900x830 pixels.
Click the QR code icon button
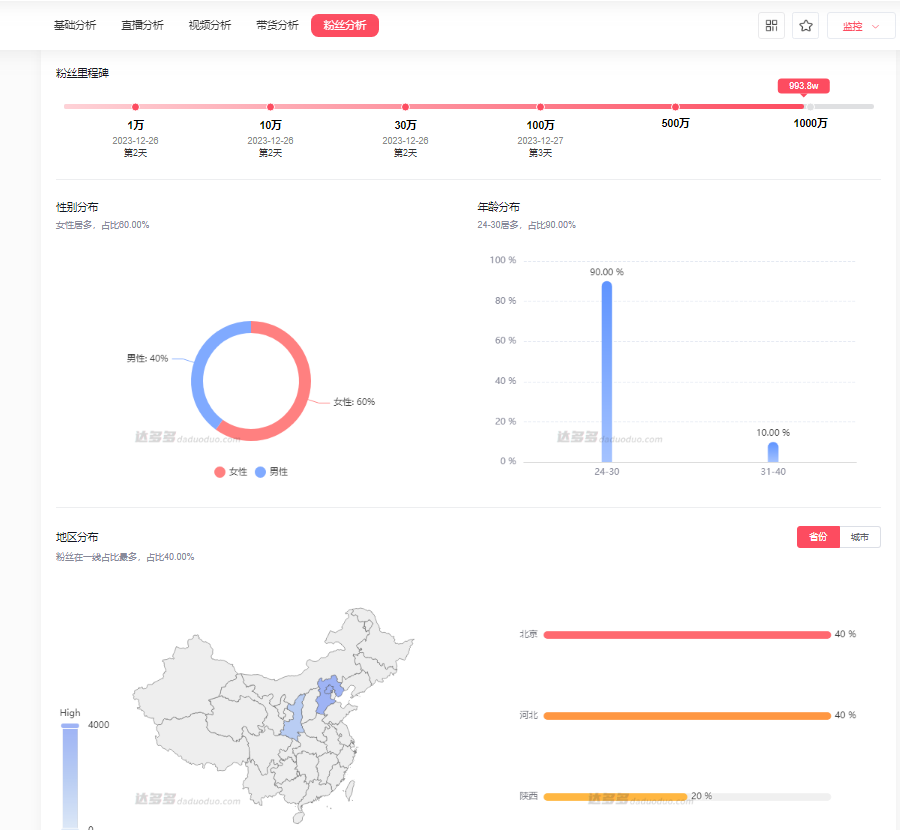tap(771, 26)
